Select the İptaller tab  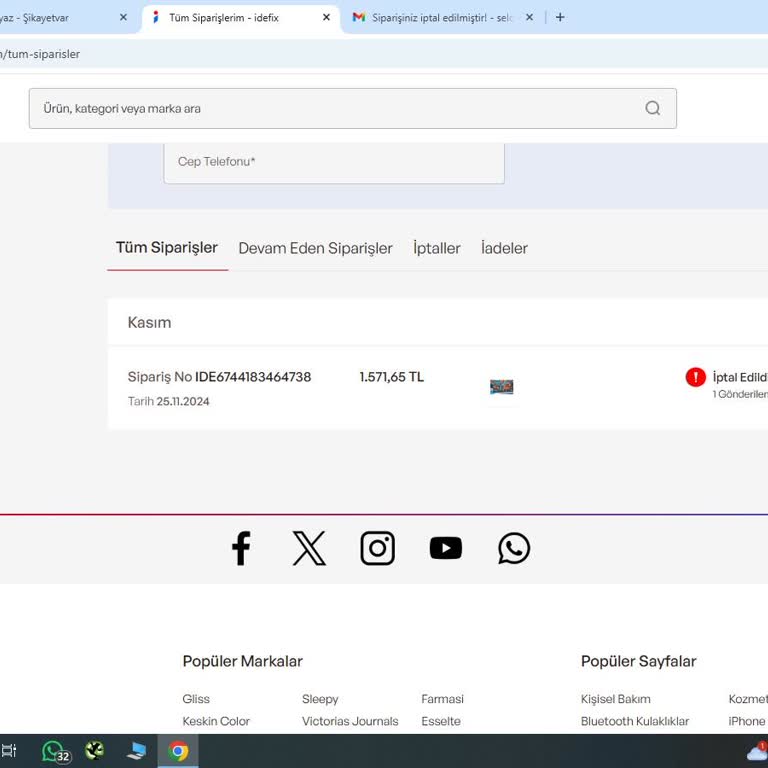click(437, 248)
